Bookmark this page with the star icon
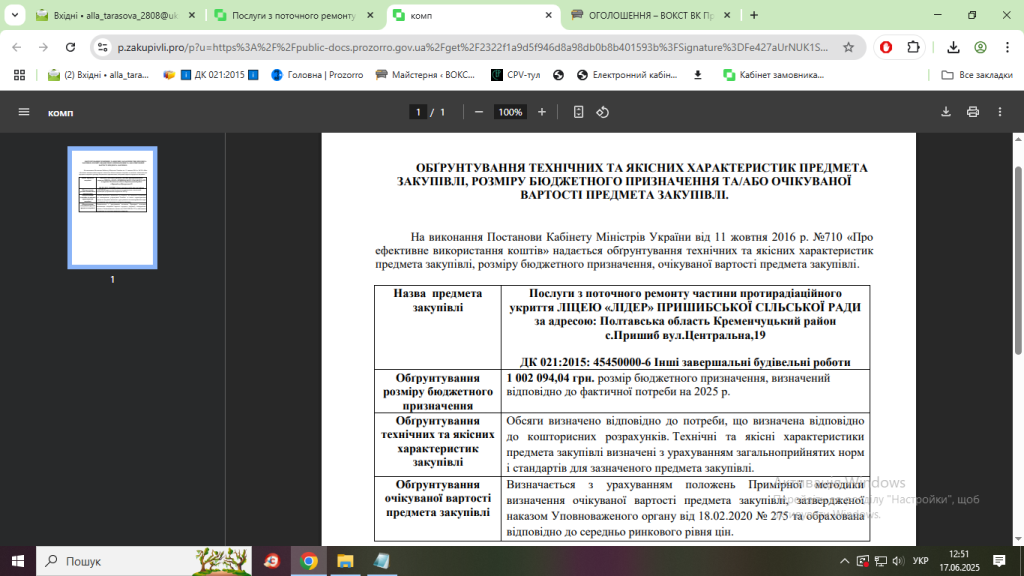The width and height of the screenshot is (1024, 576). pyautogui.click(x=848, y=47)
